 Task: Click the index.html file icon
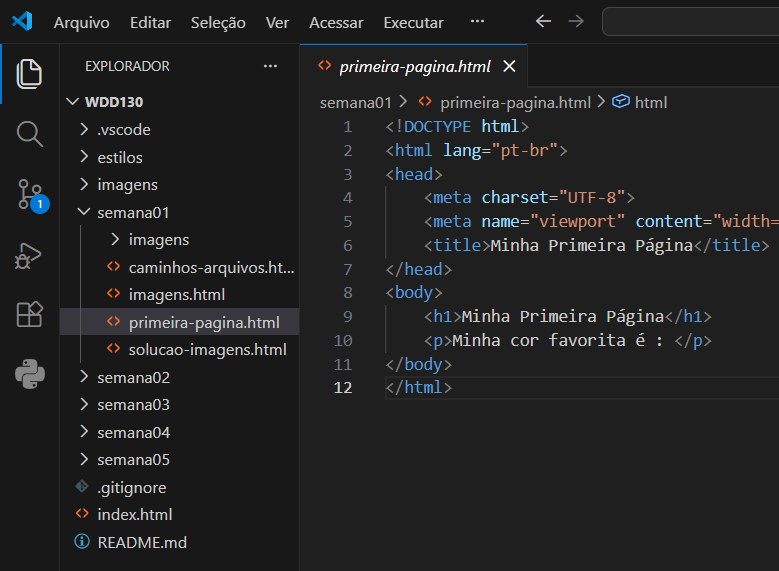click(82, 513)
